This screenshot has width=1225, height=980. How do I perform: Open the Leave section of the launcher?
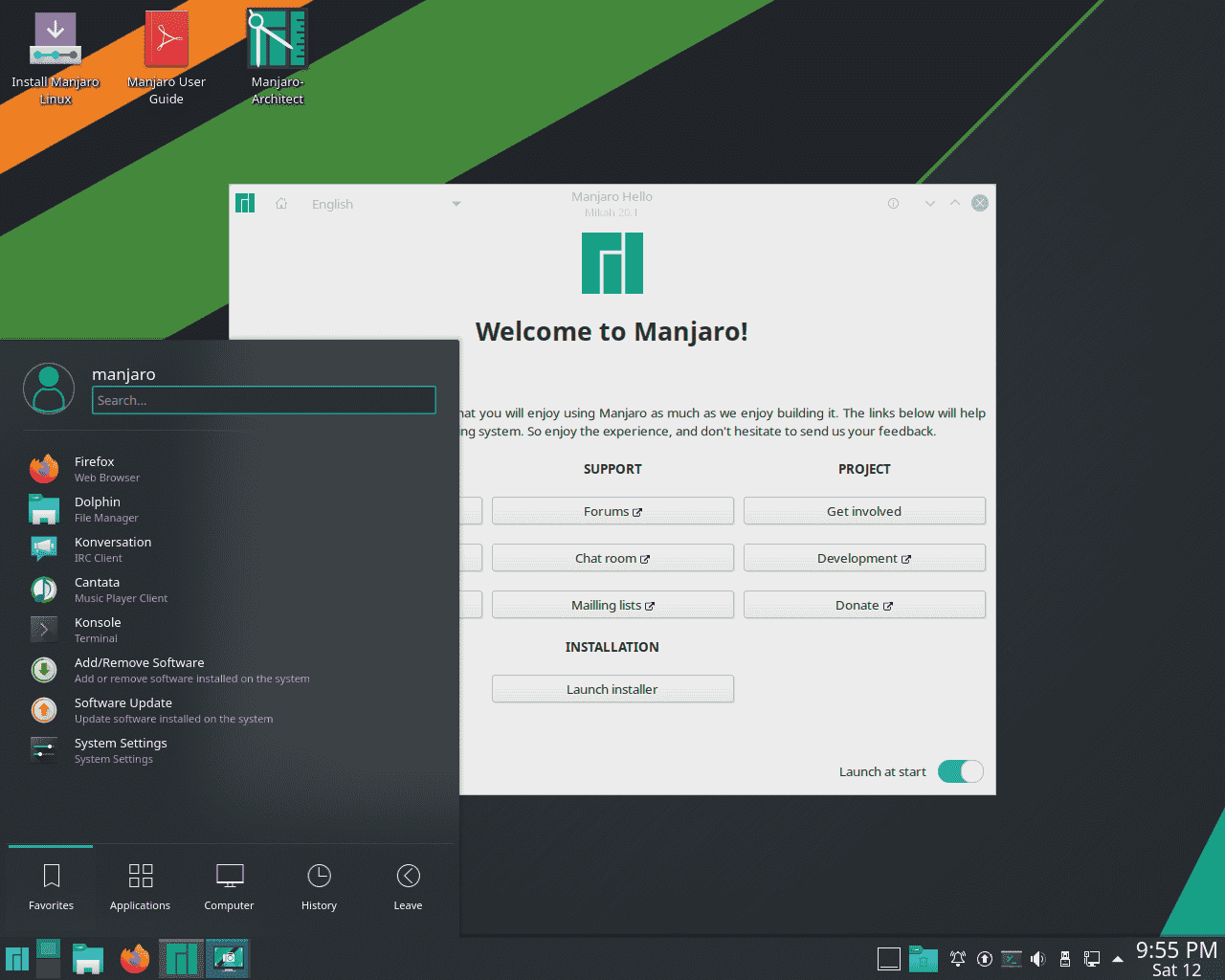click(x=408, y=885)
